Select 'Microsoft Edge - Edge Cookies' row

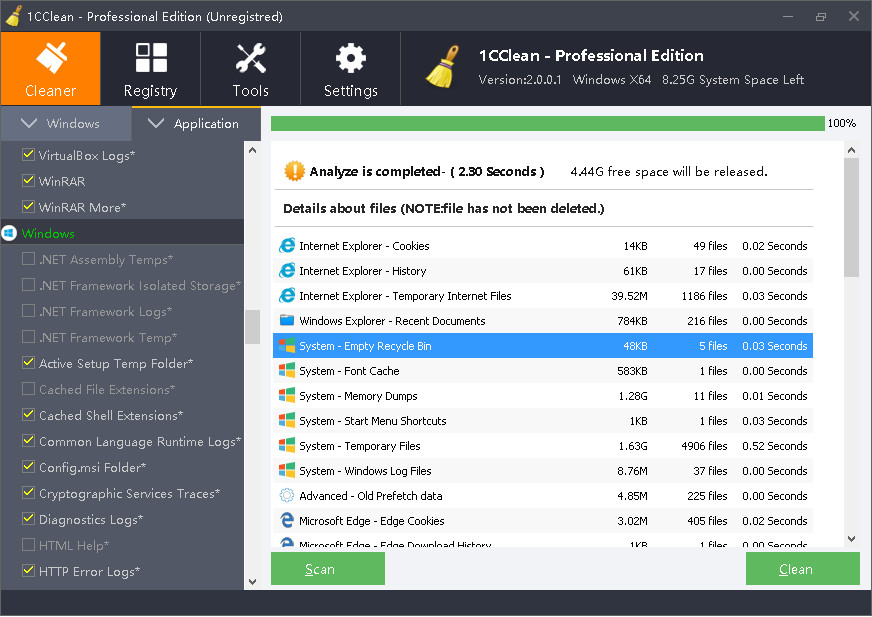[x=543, y=521]
